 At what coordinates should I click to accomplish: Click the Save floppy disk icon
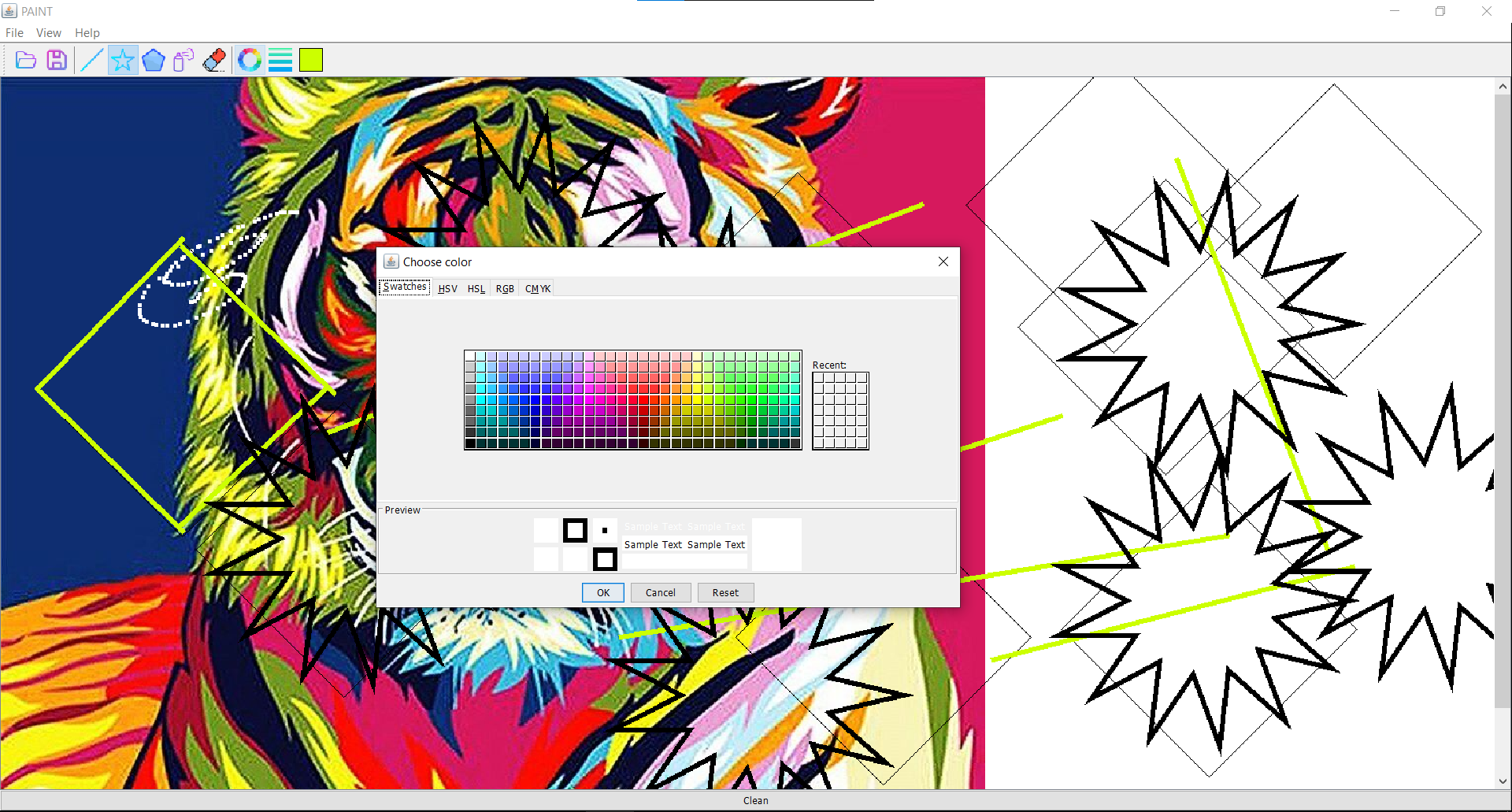(x=57, y=60)
